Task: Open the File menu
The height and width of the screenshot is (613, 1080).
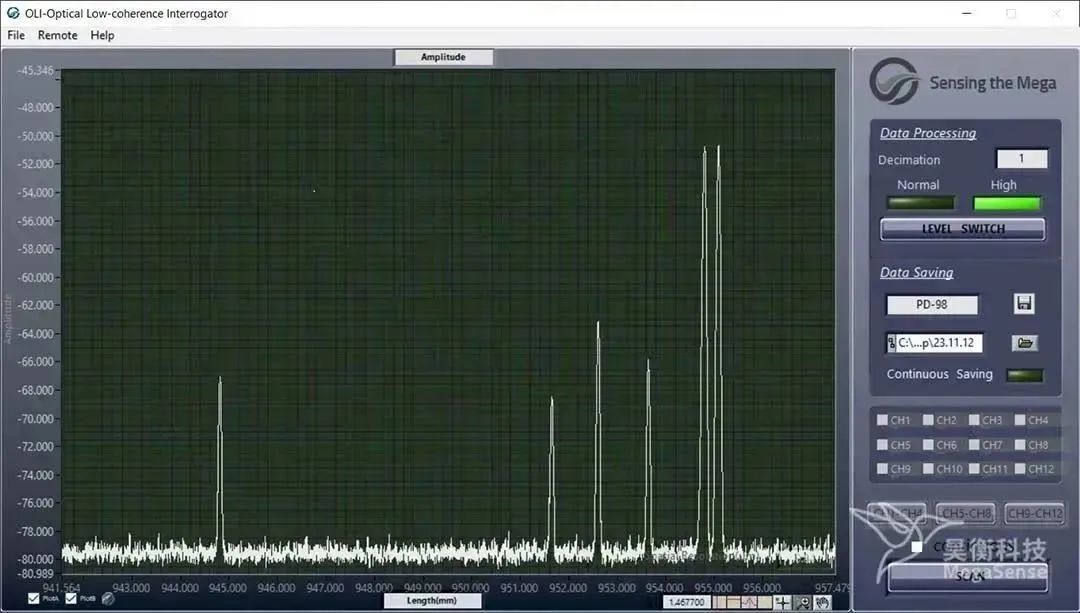Action: pyautogui.click(x=16, y=35)
